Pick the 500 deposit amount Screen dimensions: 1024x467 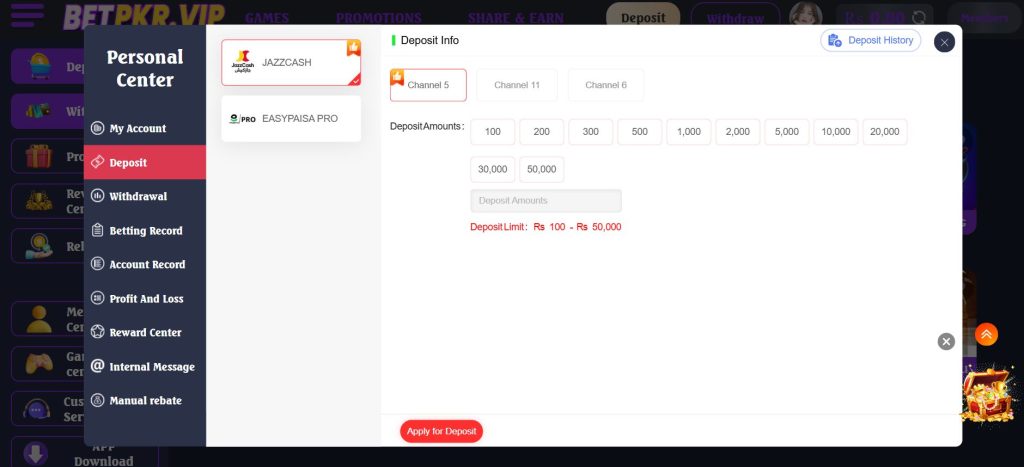pyautogui.click(x=639, y=132)
